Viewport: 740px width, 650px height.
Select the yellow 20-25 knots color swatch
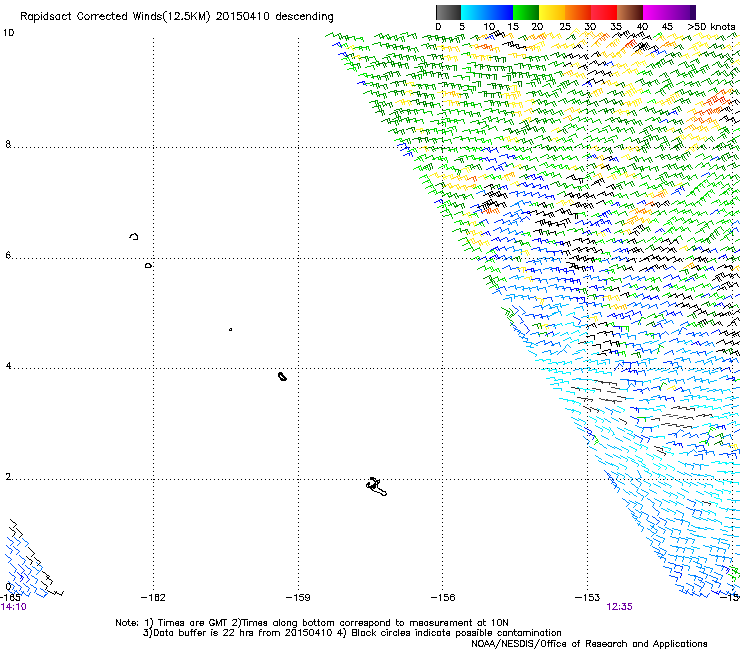point(552,12)
